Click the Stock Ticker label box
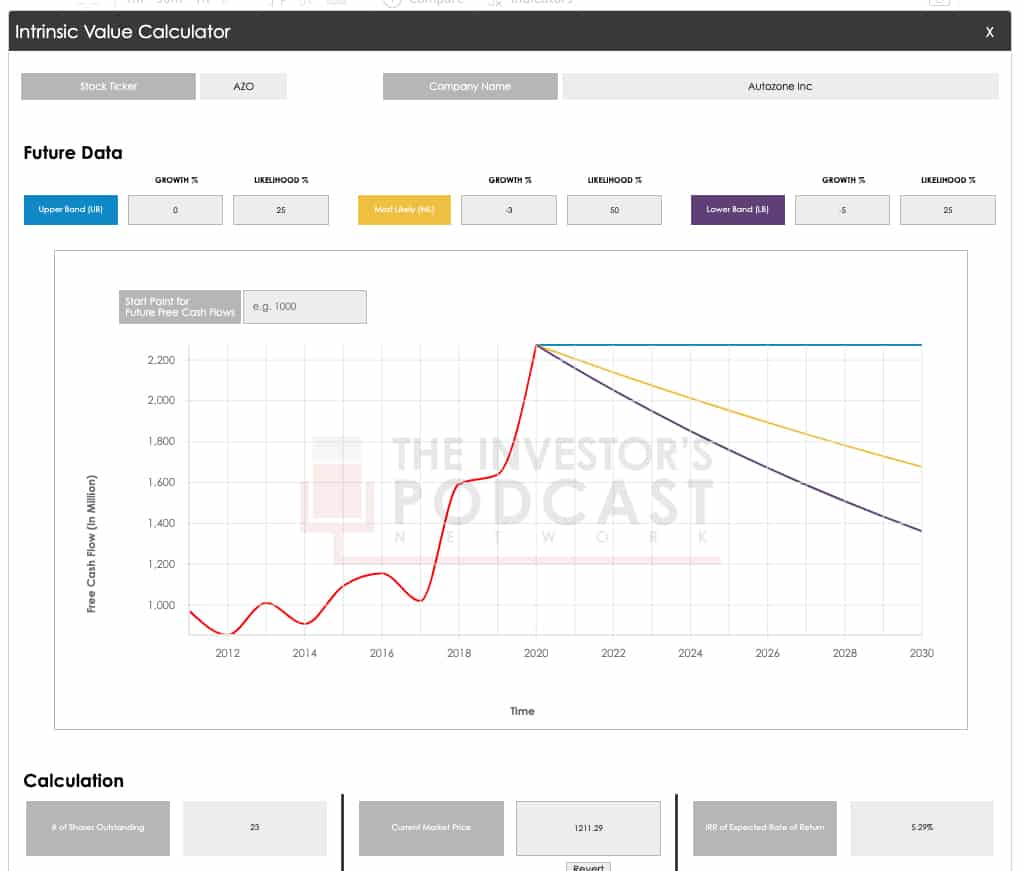Viewport: 1021px width, 871px height. pos(108,86)
